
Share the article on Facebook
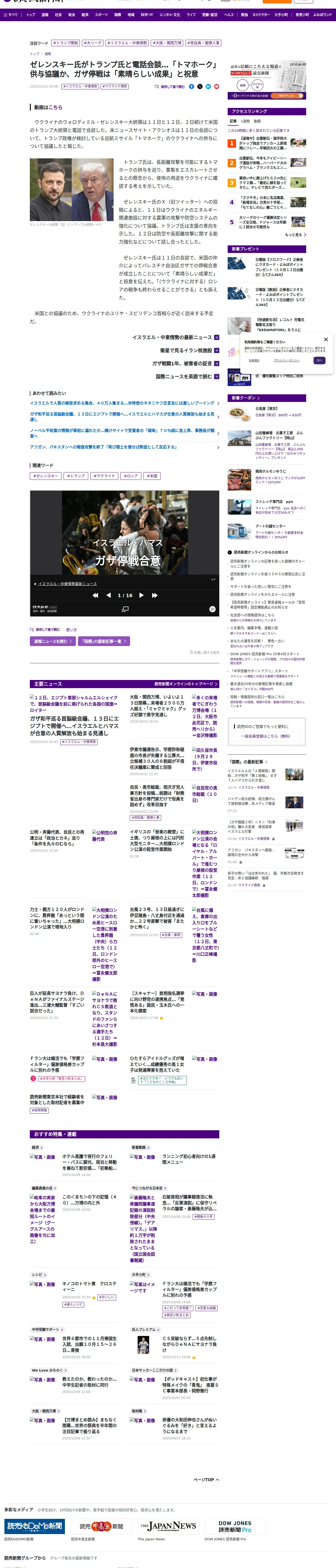click(x=192, y=87)
